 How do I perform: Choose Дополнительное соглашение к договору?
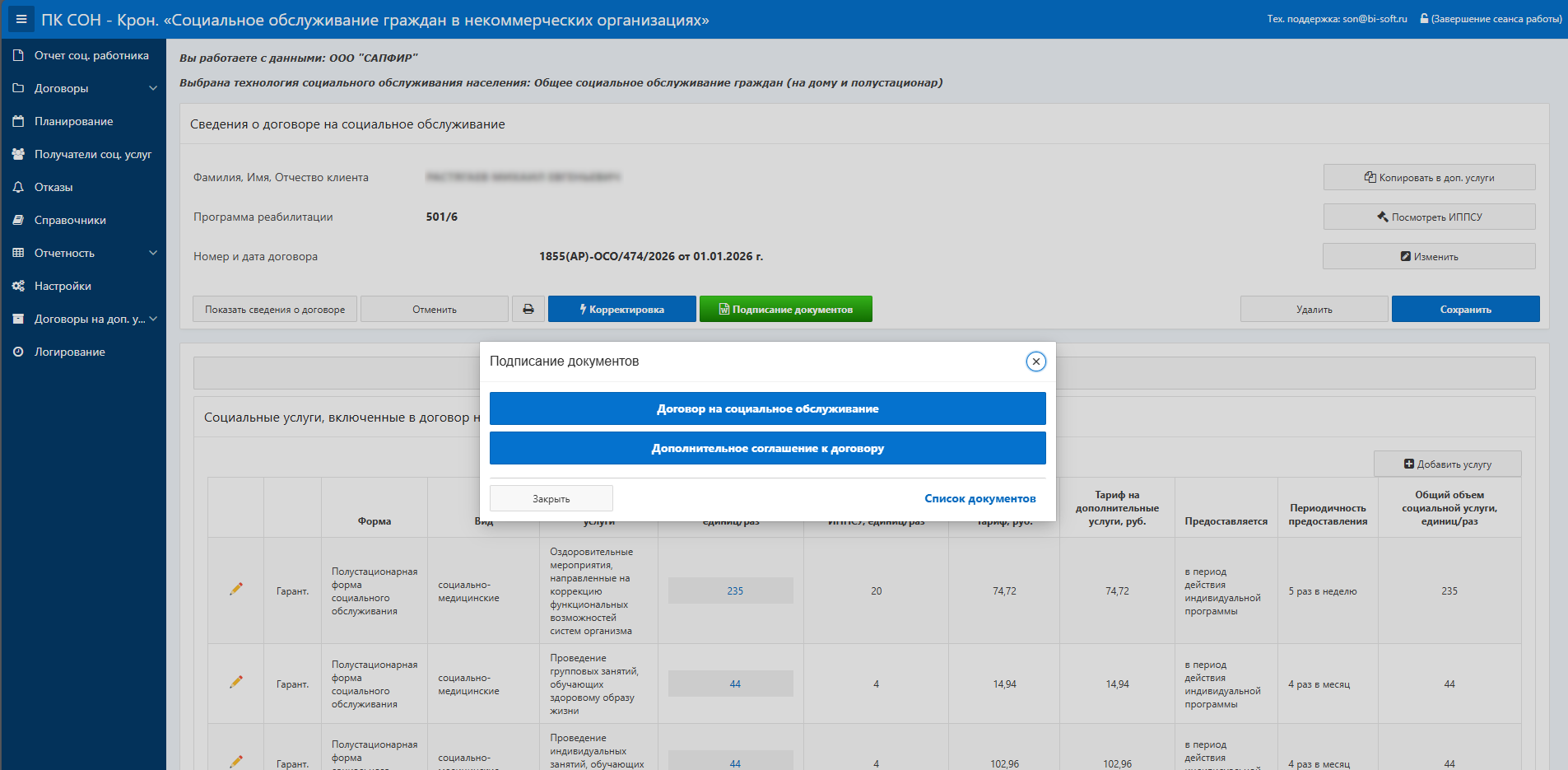coord(767,448)
